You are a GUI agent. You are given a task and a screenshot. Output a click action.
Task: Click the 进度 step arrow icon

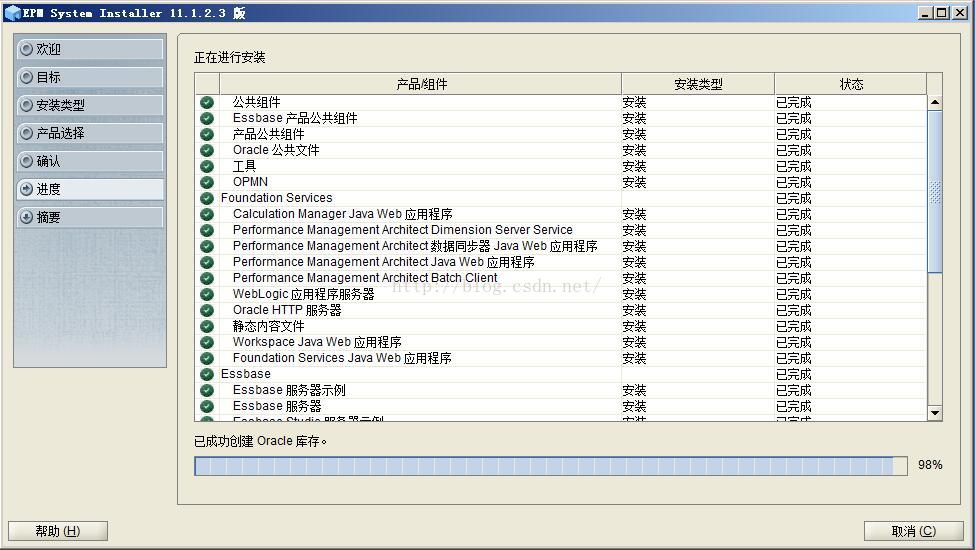(26, 189)
